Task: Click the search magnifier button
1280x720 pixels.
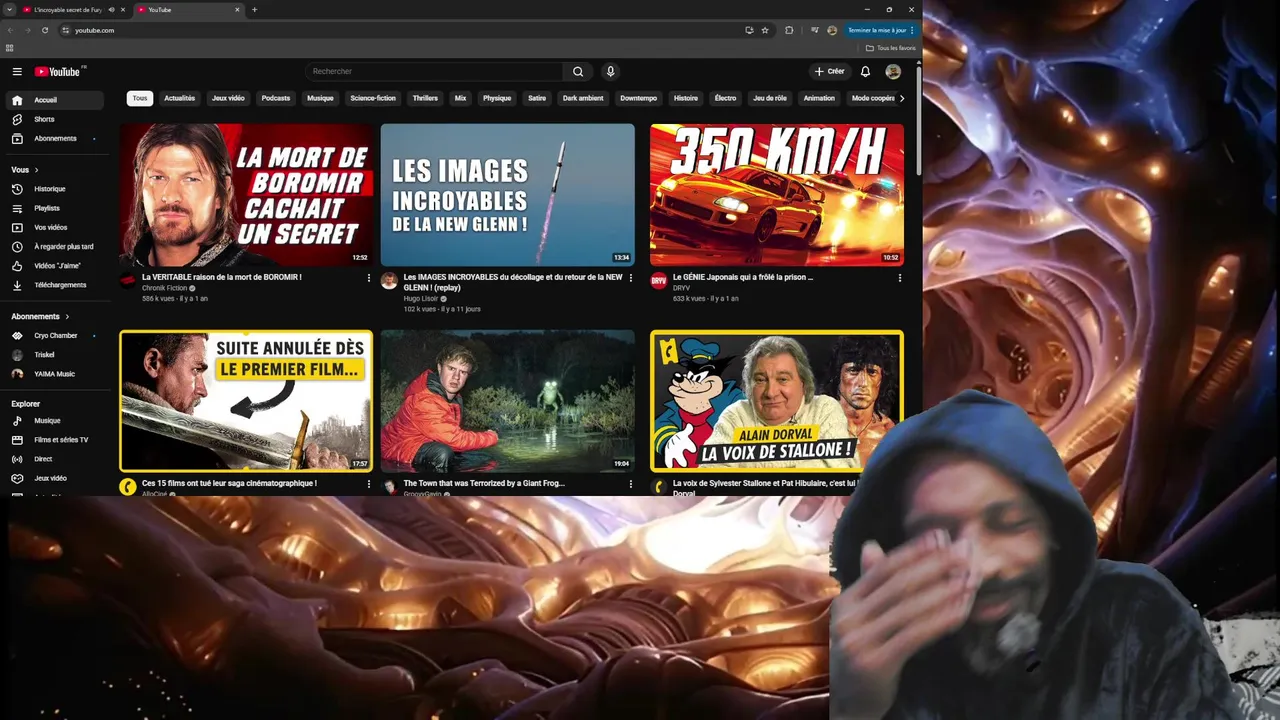Action: pos(578,71)
